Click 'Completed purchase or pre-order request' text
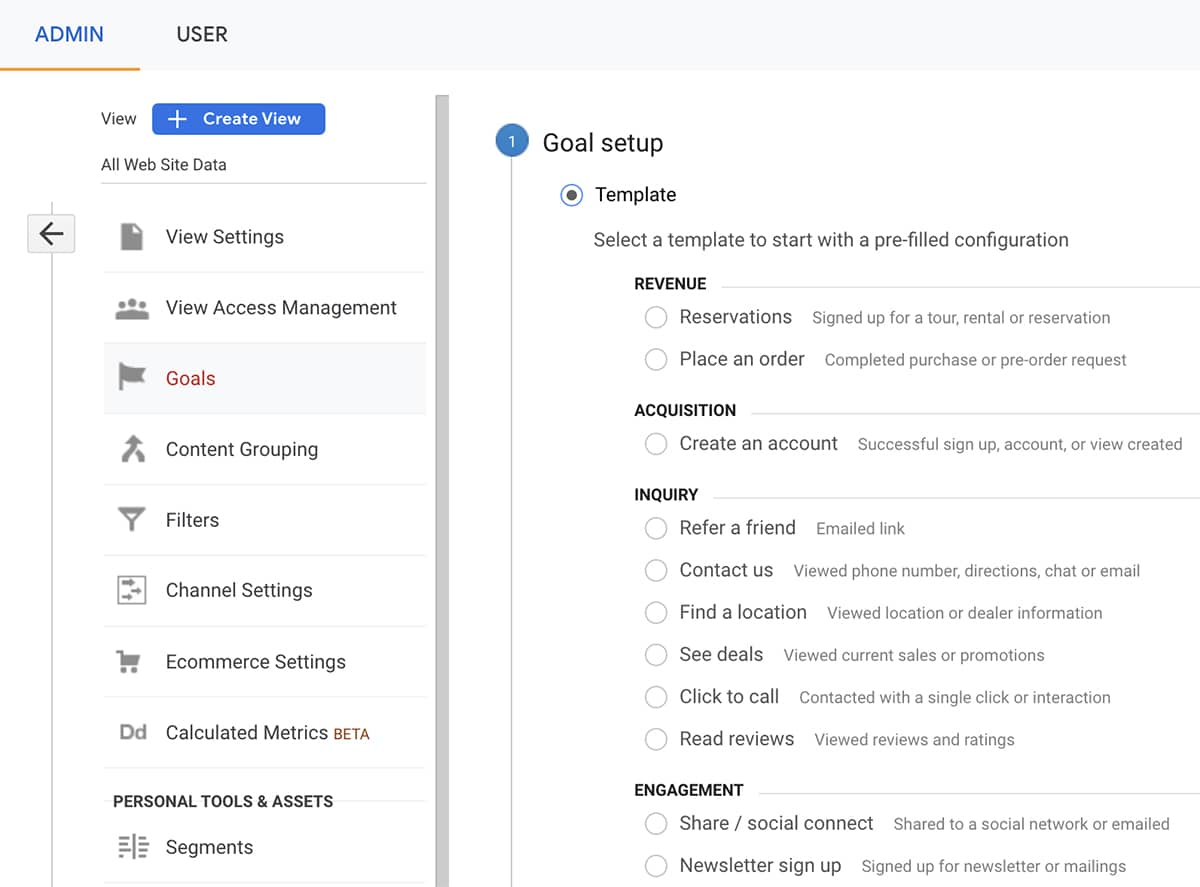This screenshot has width=1200, height=887. pyautogui.click(x=975, y=360)
